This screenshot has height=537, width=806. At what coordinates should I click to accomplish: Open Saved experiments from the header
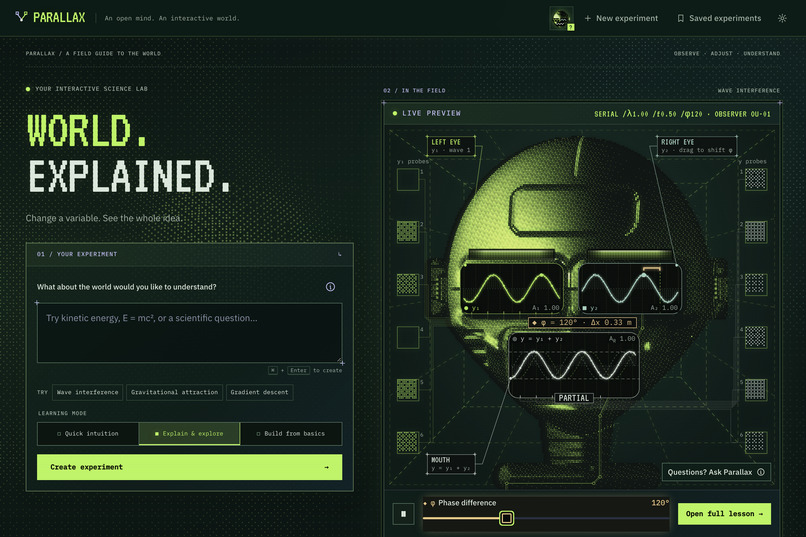pyautogui.click(x=719, y=18)
